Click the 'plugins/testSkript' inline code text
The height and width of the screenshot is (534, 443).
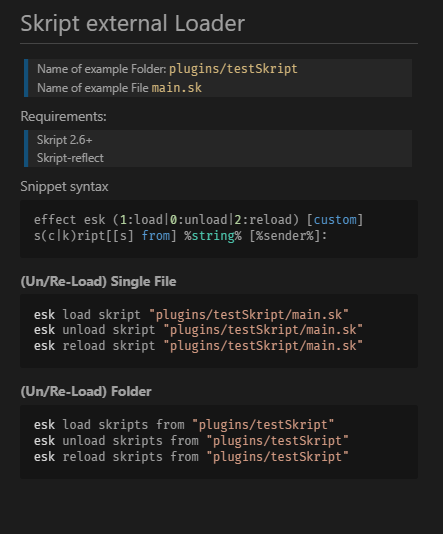coord(233,69)
